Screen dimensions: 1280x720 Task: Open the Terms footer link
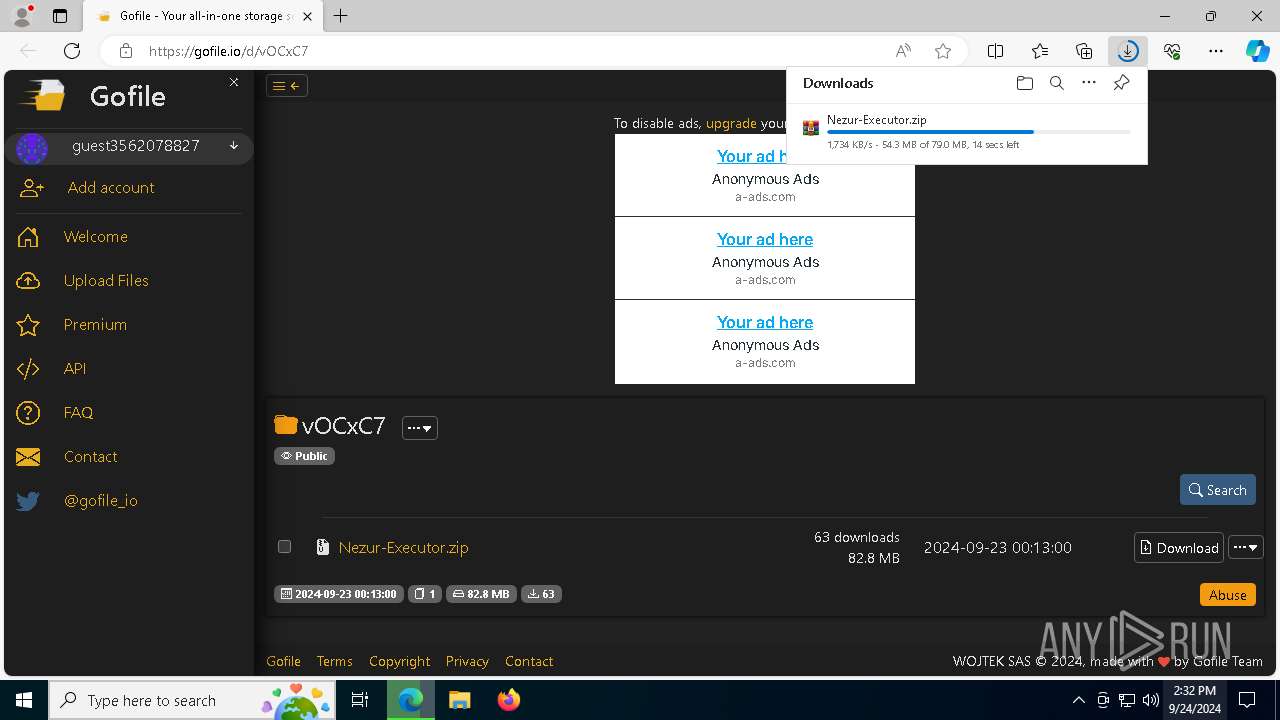[334, 661]
